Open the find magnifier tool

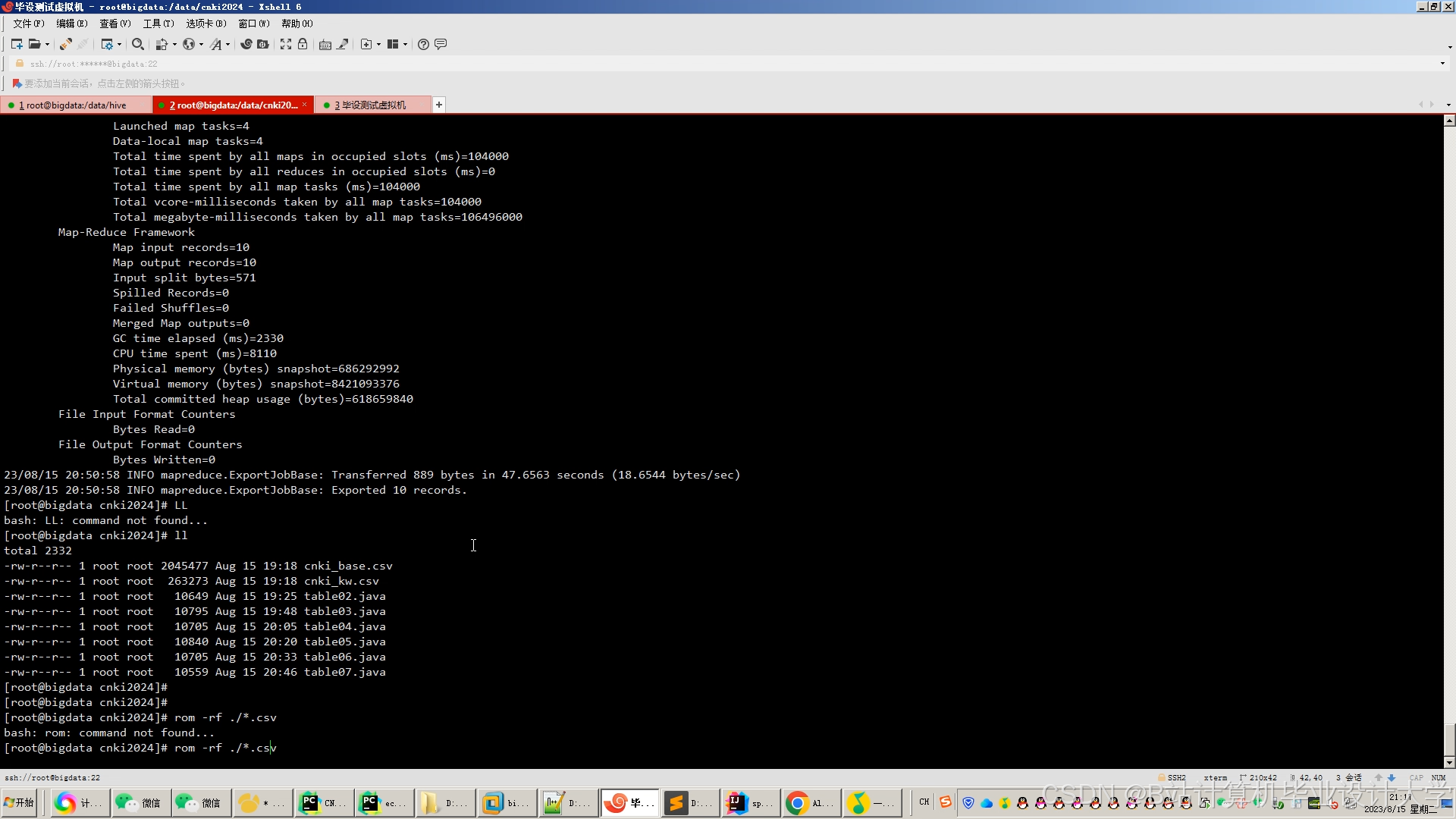pyautogui.click(x=137, y=44)
